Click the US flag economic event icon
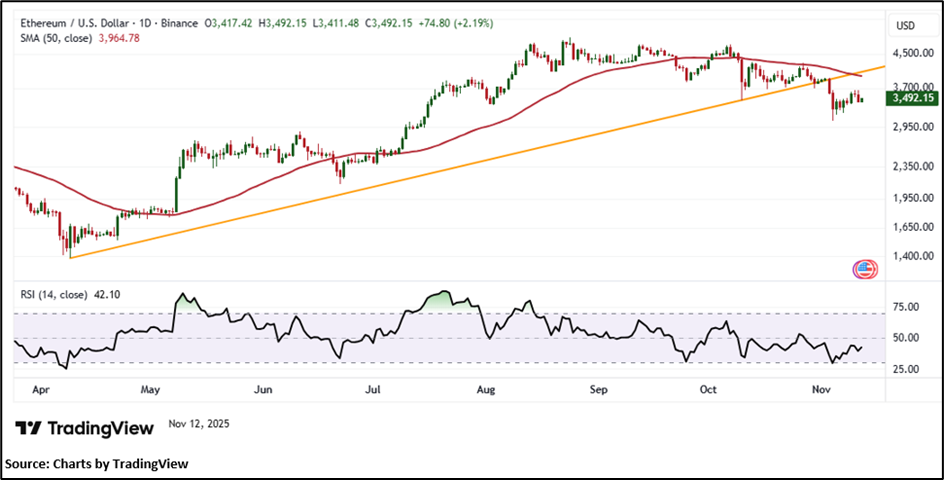The width and height of the screenshot is (944, 480). click(x=864, y=268)
